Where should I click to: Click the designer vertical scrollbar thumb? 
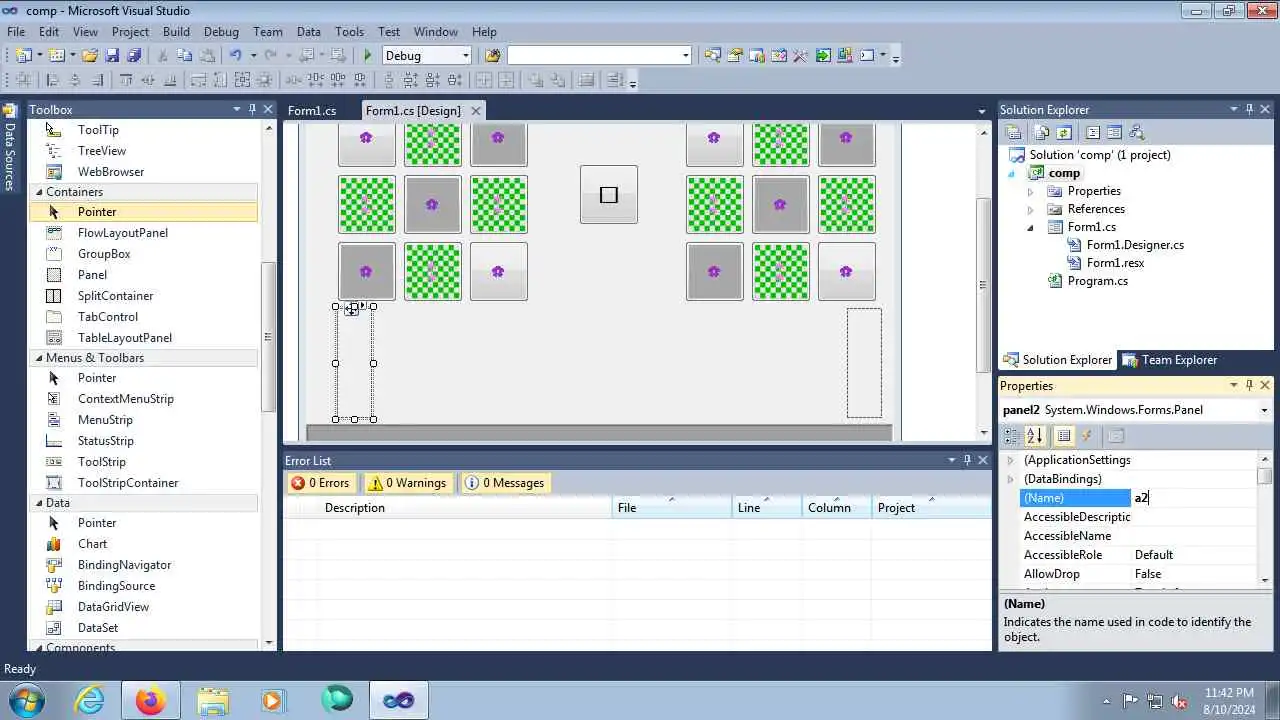click(x=983, y=285)
